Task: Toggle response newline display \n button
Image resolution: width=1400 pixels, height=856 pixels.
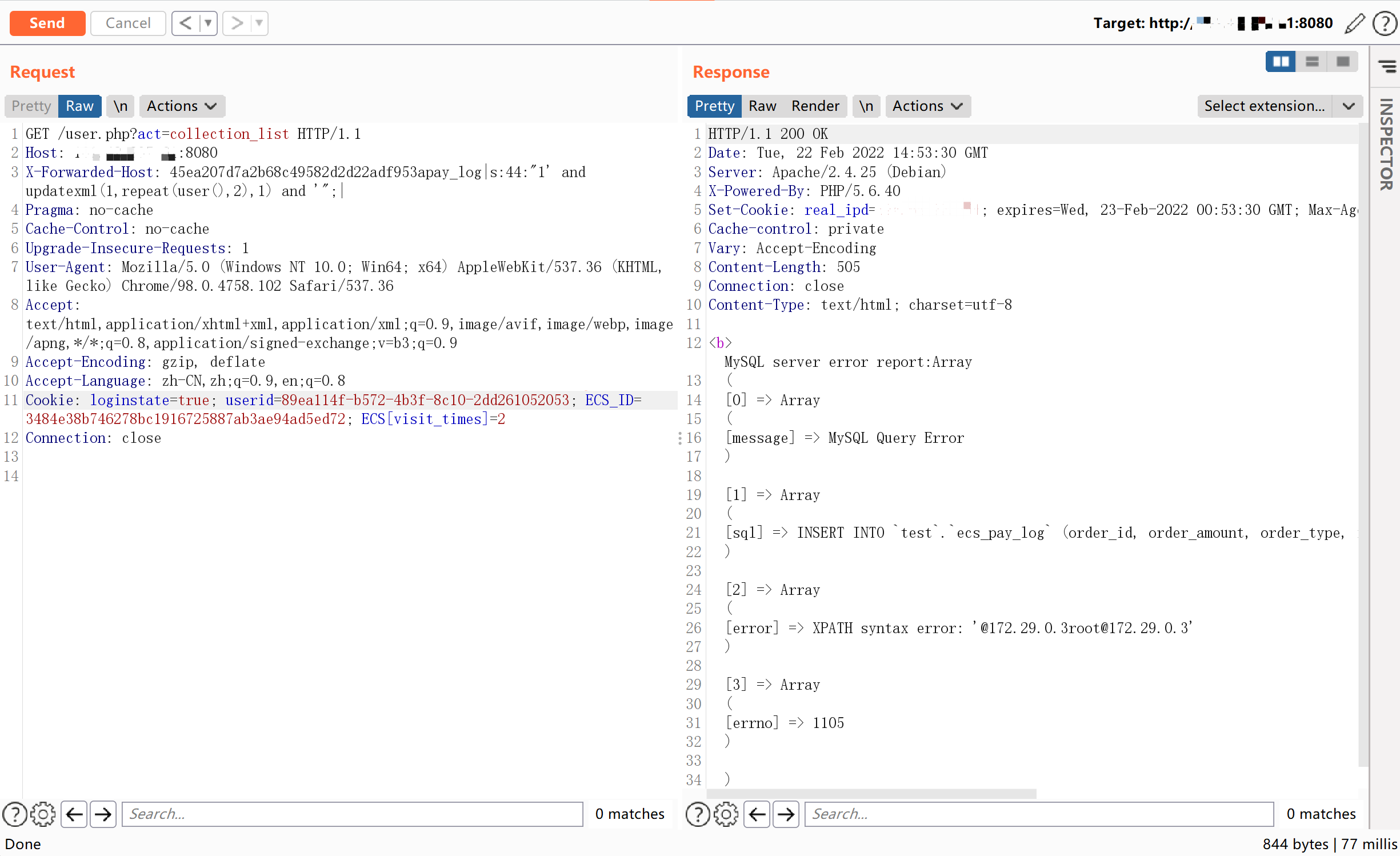Action: (866, 106)
